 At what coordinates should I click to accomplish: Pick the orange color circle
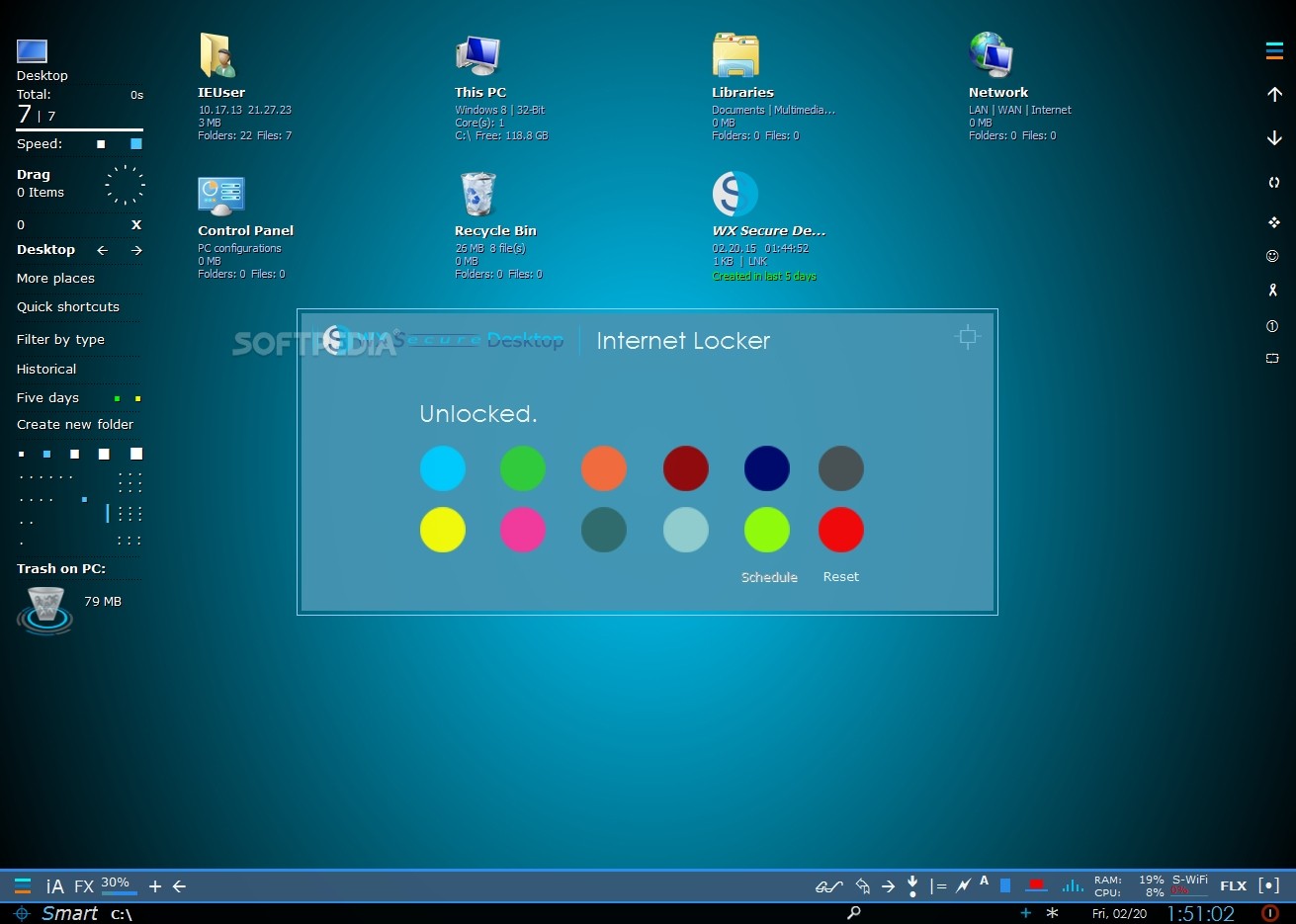click(604, 468)
